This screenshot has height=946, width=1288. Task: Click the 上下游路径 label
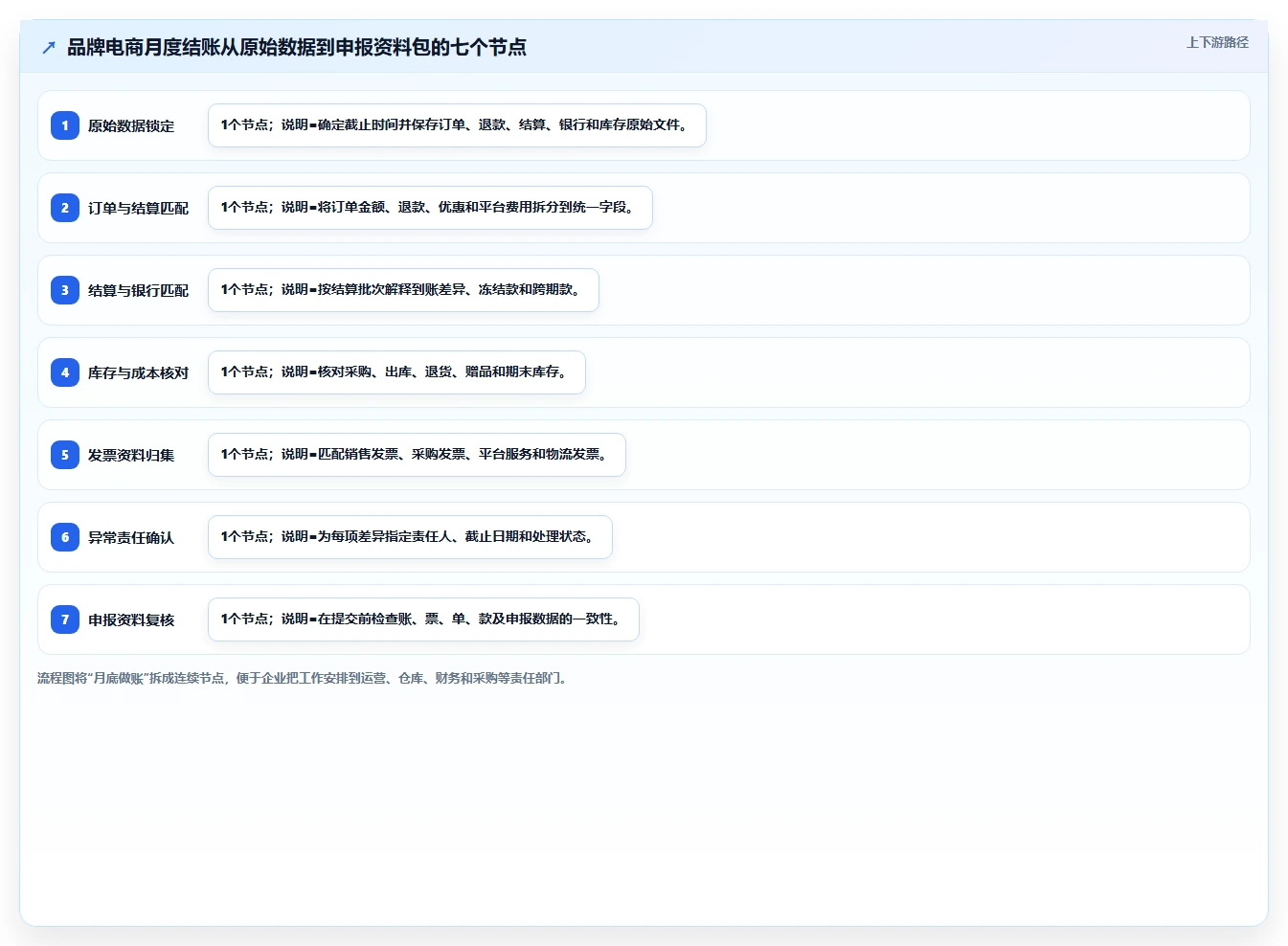(x=1217, y=42)
